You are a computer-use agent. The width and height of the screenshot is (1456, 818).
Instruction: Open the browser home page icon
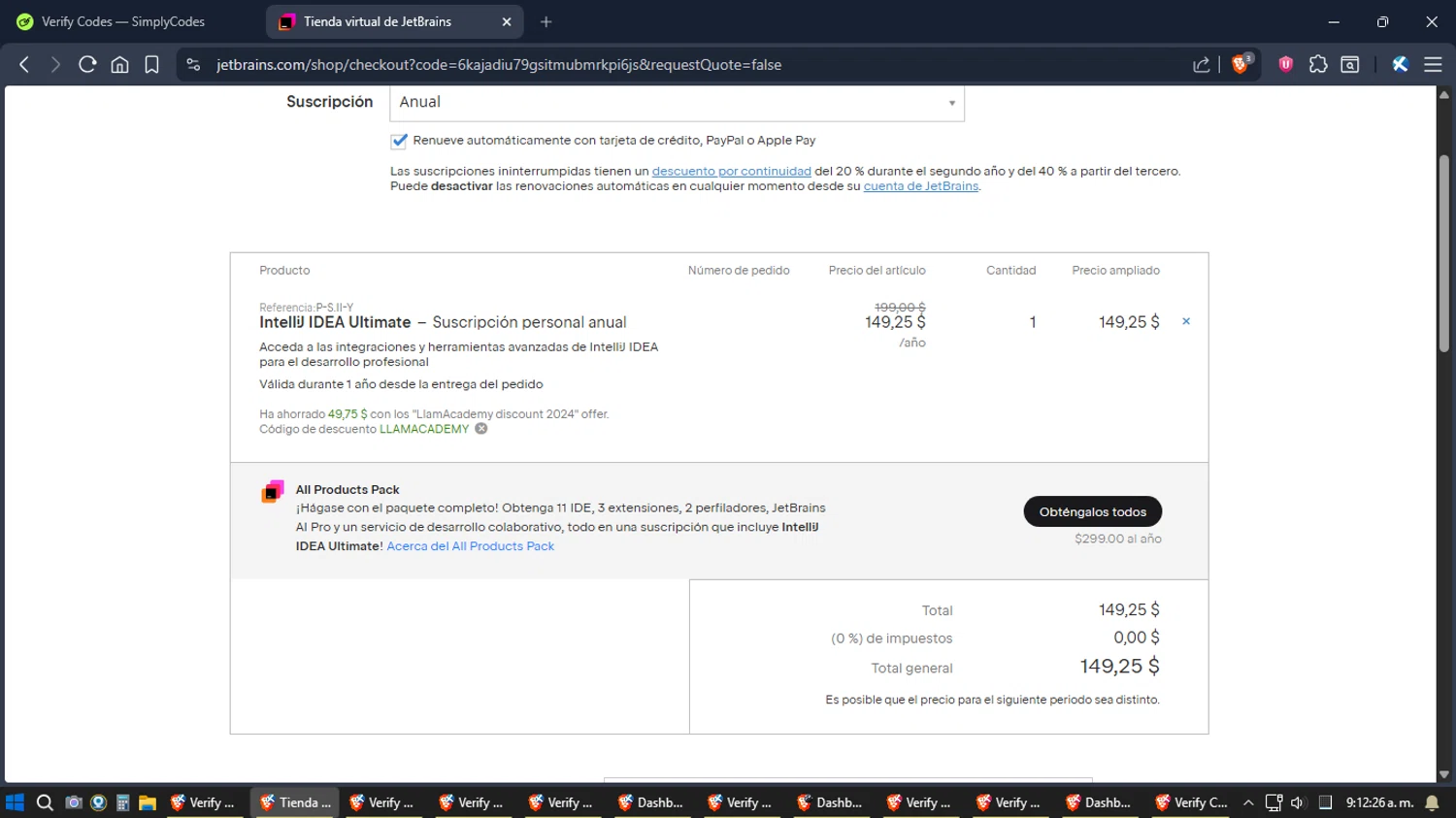point(119,64)
